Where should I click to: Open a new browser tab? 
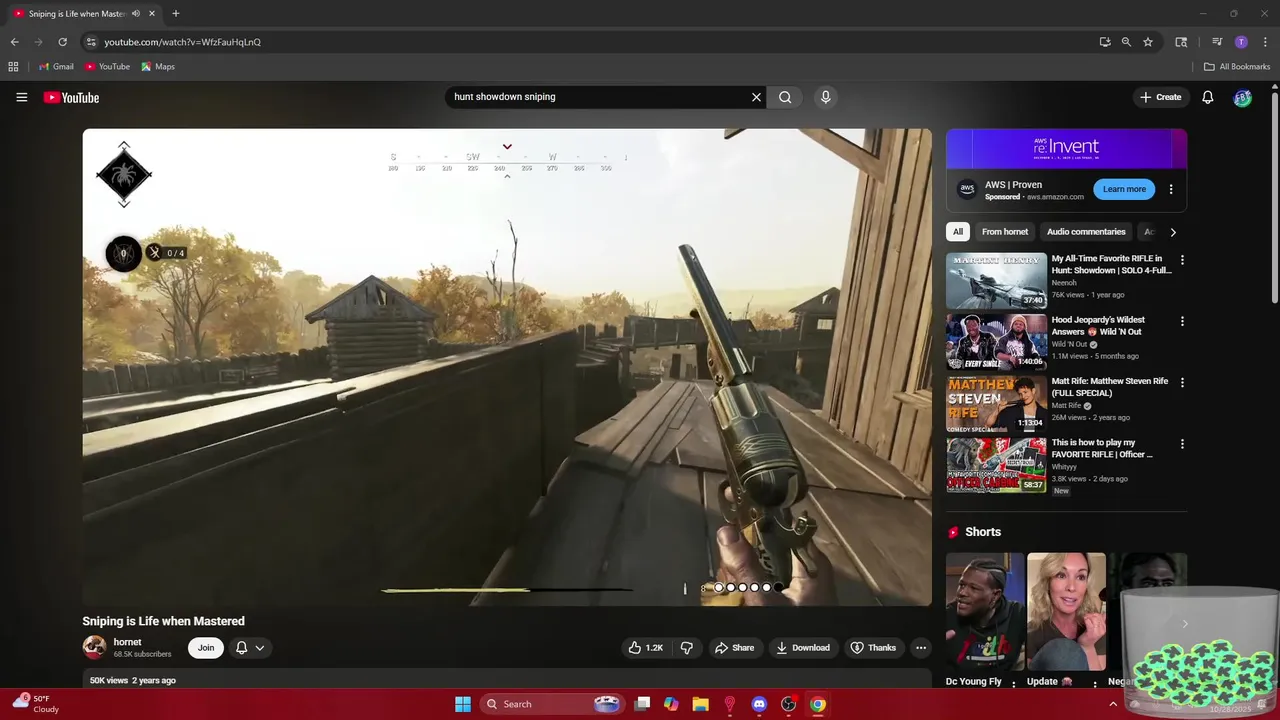[x=175, y=14]
